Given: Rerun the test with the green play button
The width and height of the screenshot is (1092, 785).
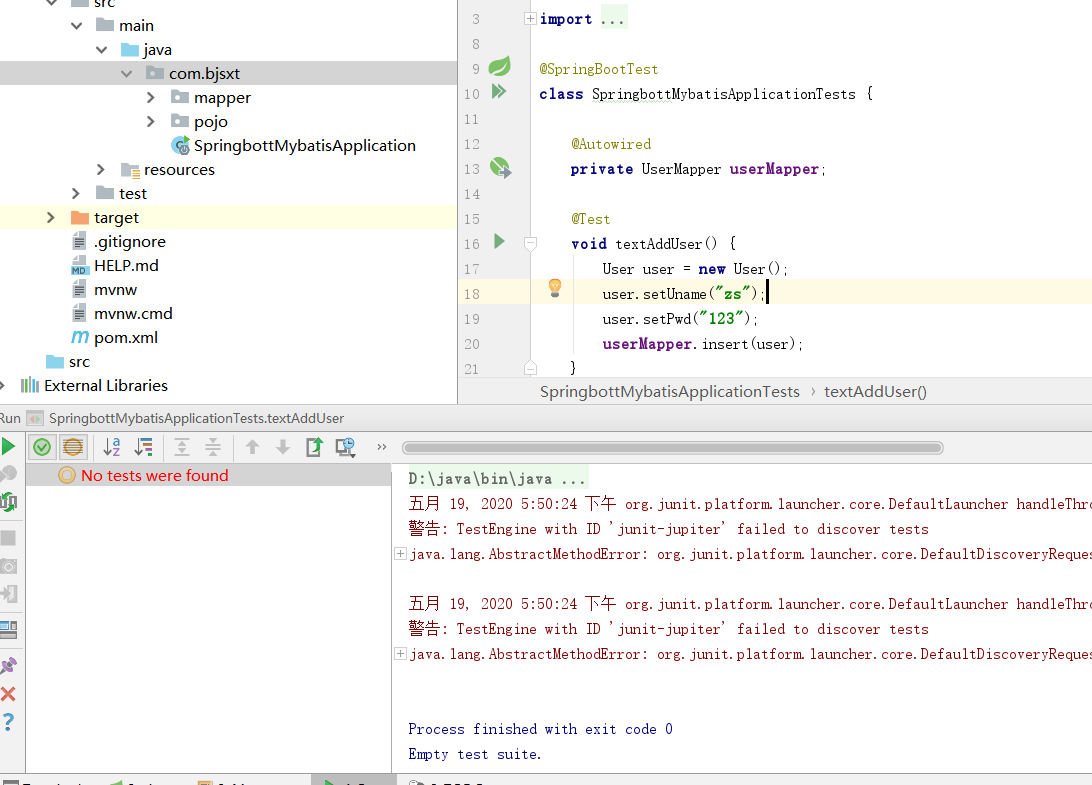Looking at the screenshot, I should pos(8,446).
